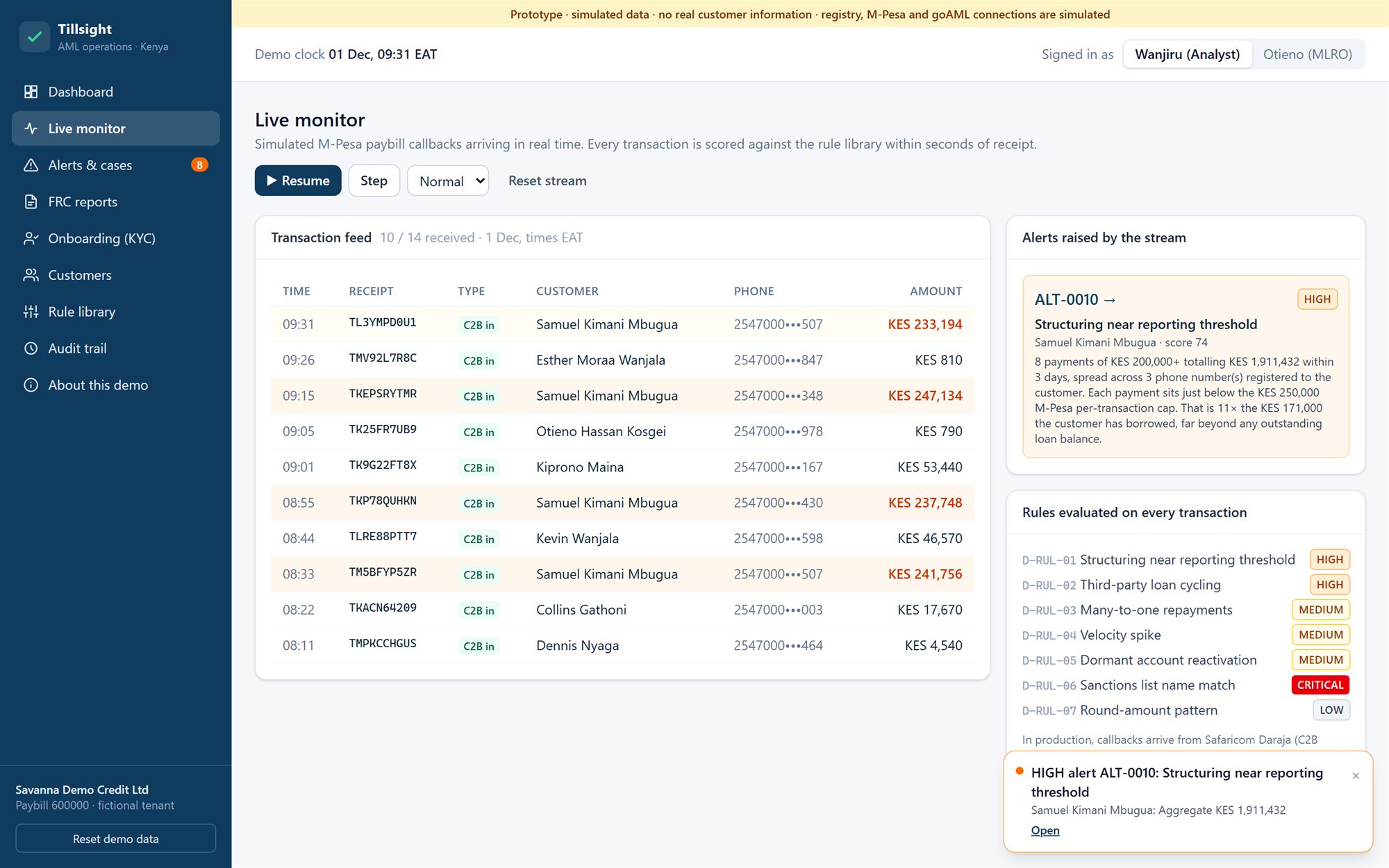Image resolution: width=1389 pixels, height=868 pixels.
Task: Select rule D-RUL-02 Third-party loan cycling
Action: [1122, 585]
